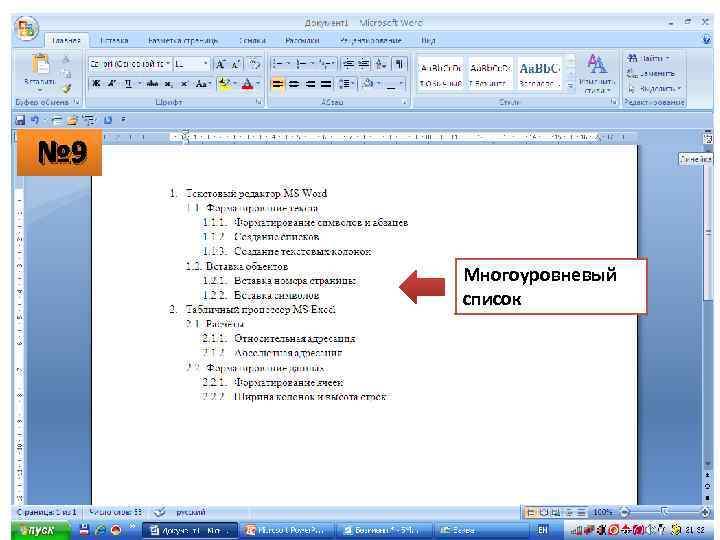This screenshot has height=540, width=720.
Task: Decrease font size with the shrink-font icon
Action: [x=236, y=64]
